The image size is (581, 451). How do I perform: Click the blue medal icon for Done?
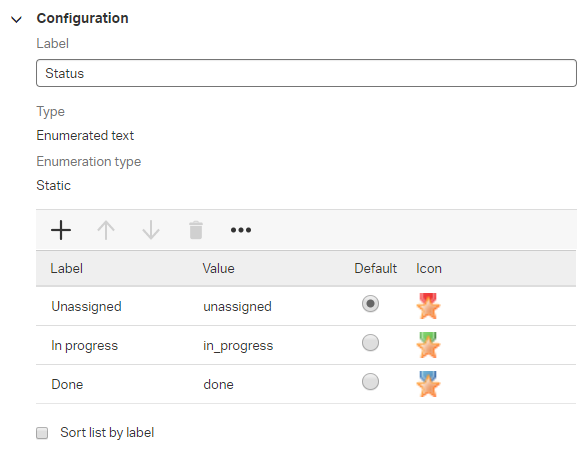click(428, 384)
